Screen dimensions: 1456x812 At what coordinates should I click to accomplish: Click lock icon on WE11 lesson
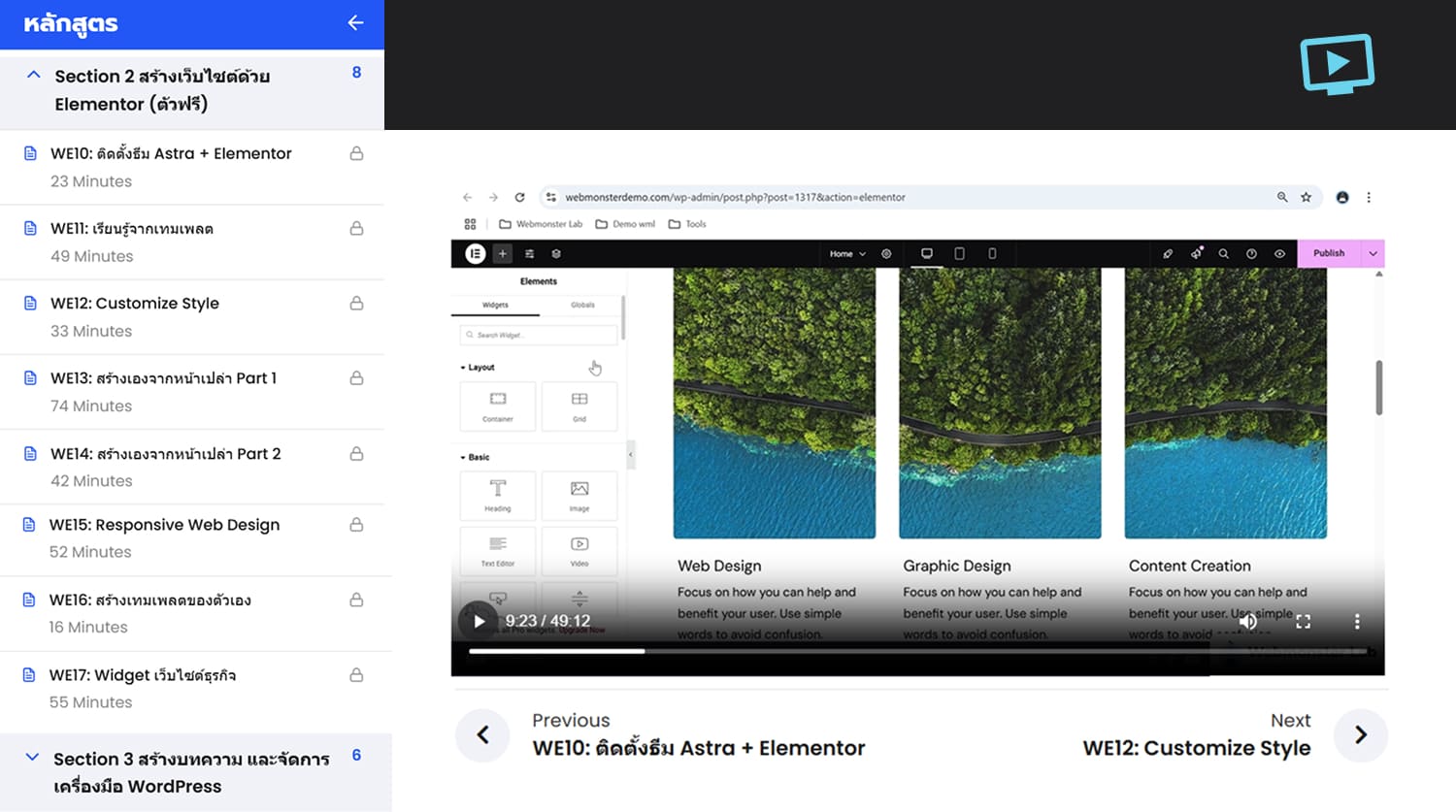(356, 228)
